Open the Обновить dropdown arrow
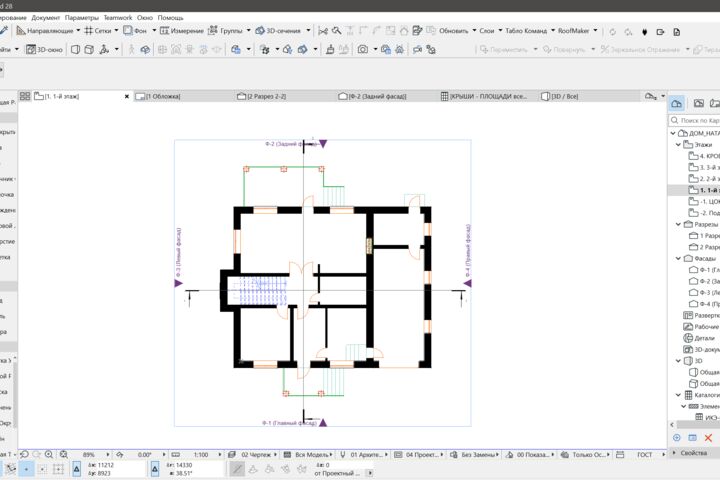Image resolution: width=720 pixels, height=480 pixels. pos(474,30)
